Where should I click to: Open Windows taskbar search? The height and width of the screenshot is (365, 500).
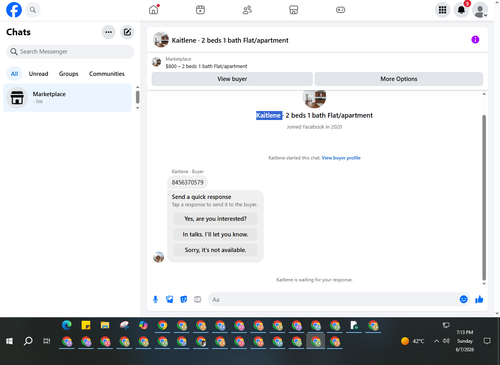coord(28,341)
